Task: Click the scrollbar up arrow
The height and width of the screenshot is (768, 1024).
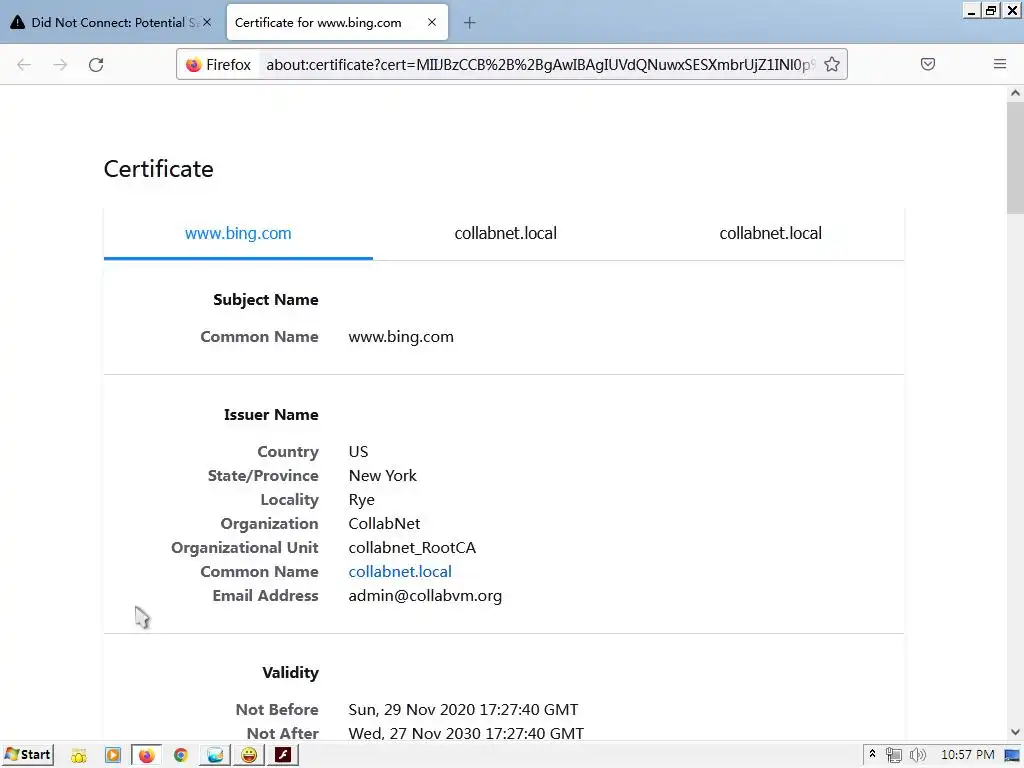Action: (1015, 93)
